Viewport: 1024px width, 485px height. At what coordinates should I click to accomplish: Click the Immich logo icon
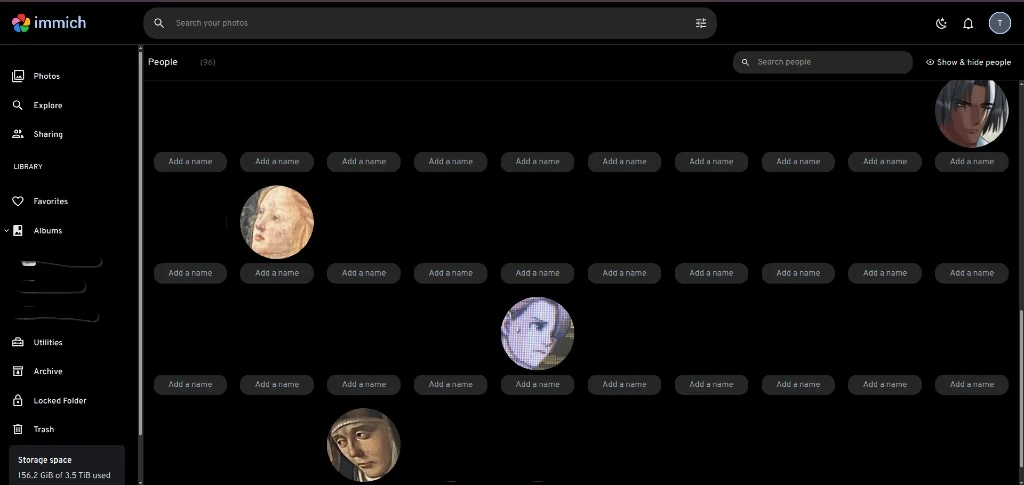[x=21, y=23]
